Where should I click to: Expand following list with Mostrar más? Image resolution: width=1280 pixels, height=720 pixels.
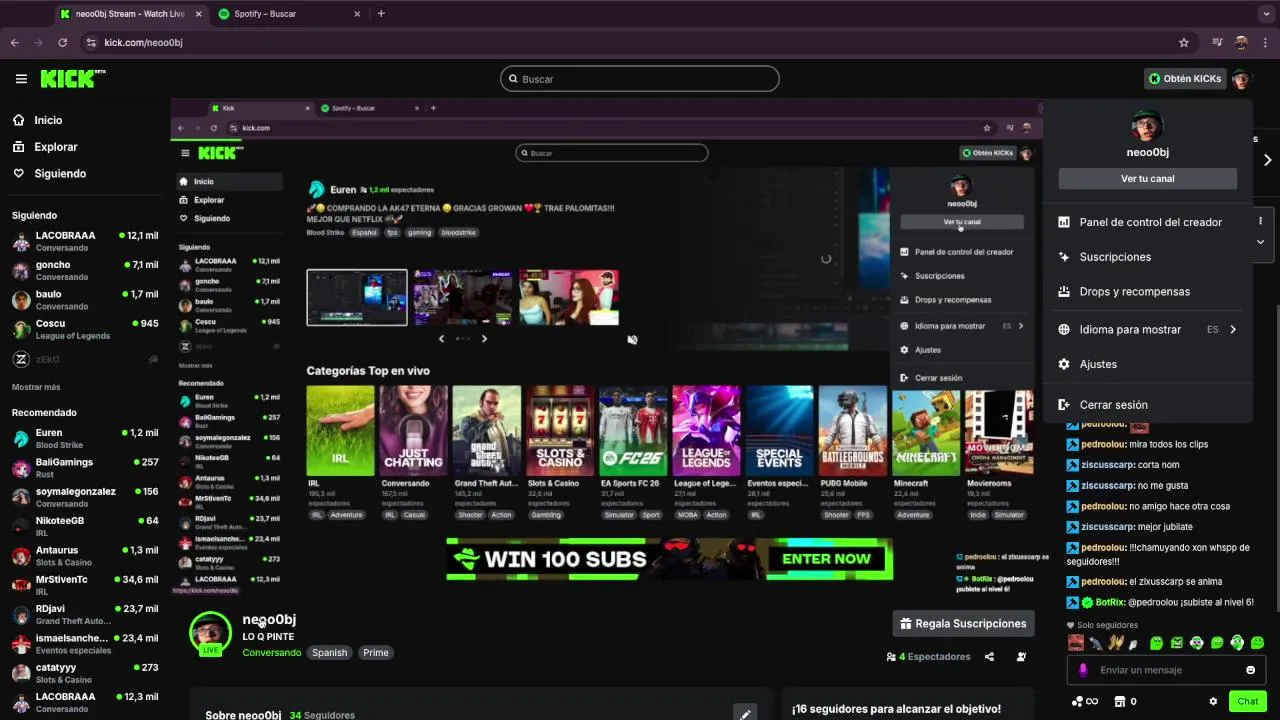pyautogui.click(x=36, y=387)
